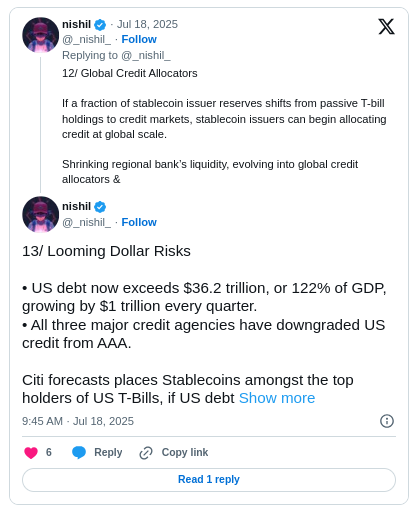Click the Read 1 reply button
Viewport: 415px width, 517px height.
coord(209,479)
